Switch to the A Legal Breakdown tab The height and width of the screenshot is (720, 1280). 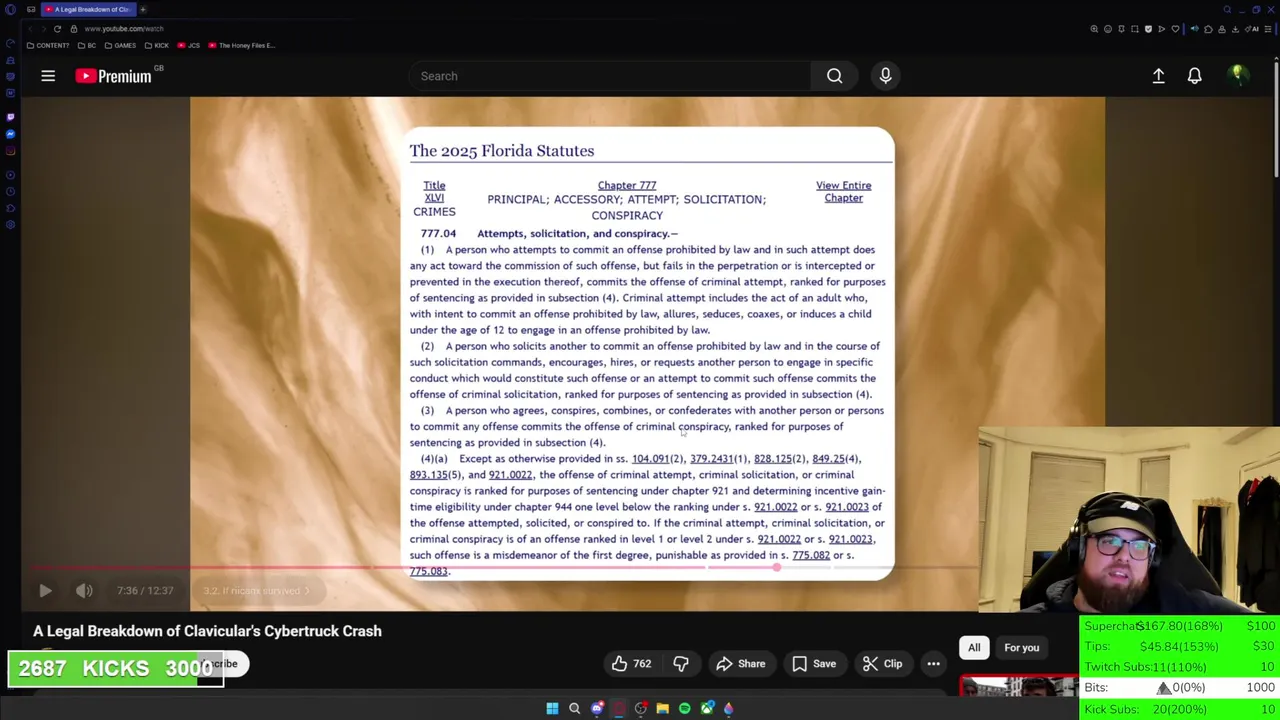(x=88, y=9)
